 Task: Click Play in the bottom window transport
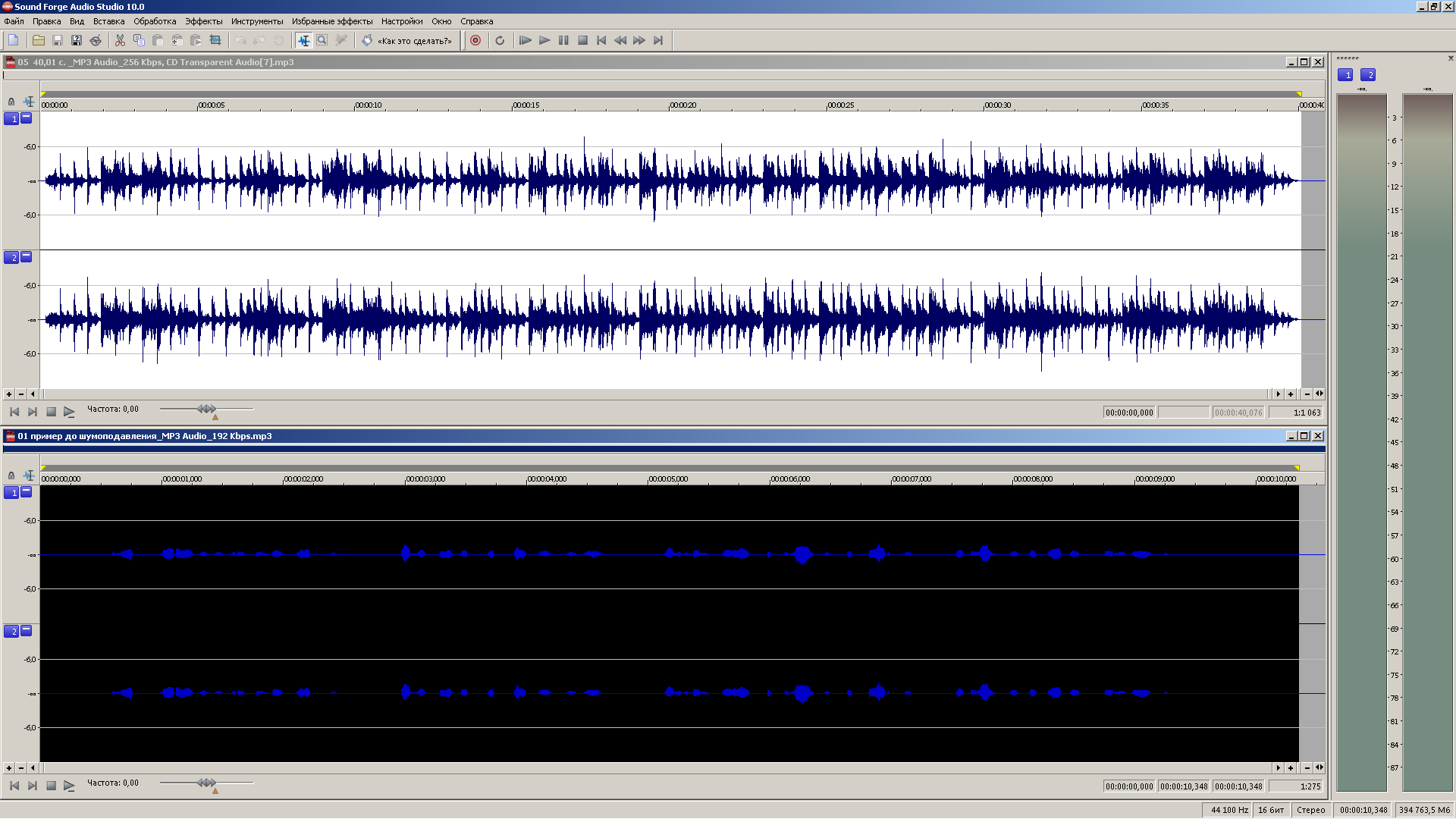[x=69, y=786]
